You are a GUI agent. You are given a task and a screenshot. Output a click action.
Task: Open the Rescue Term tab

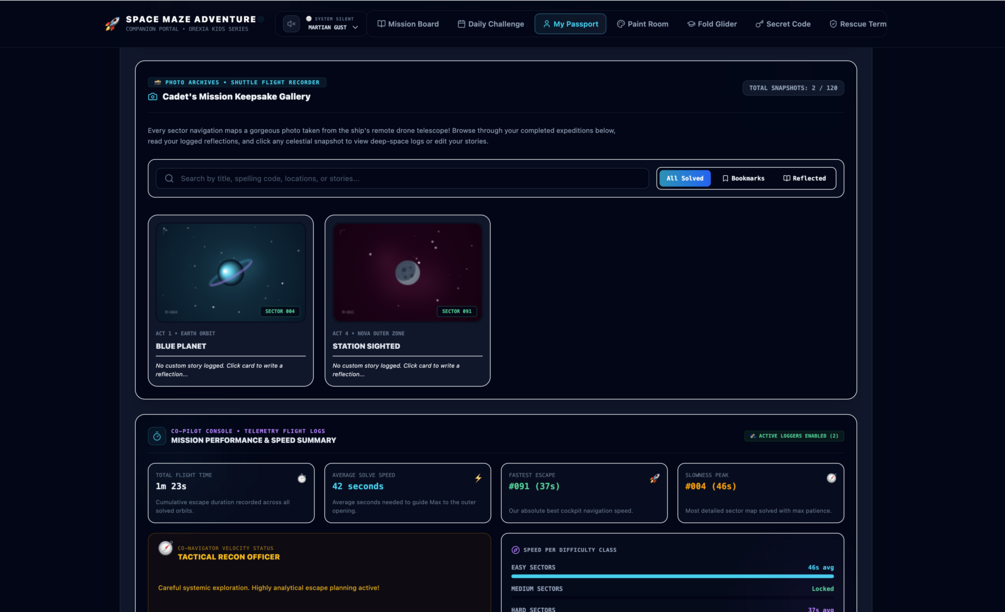tap(858, 24)
